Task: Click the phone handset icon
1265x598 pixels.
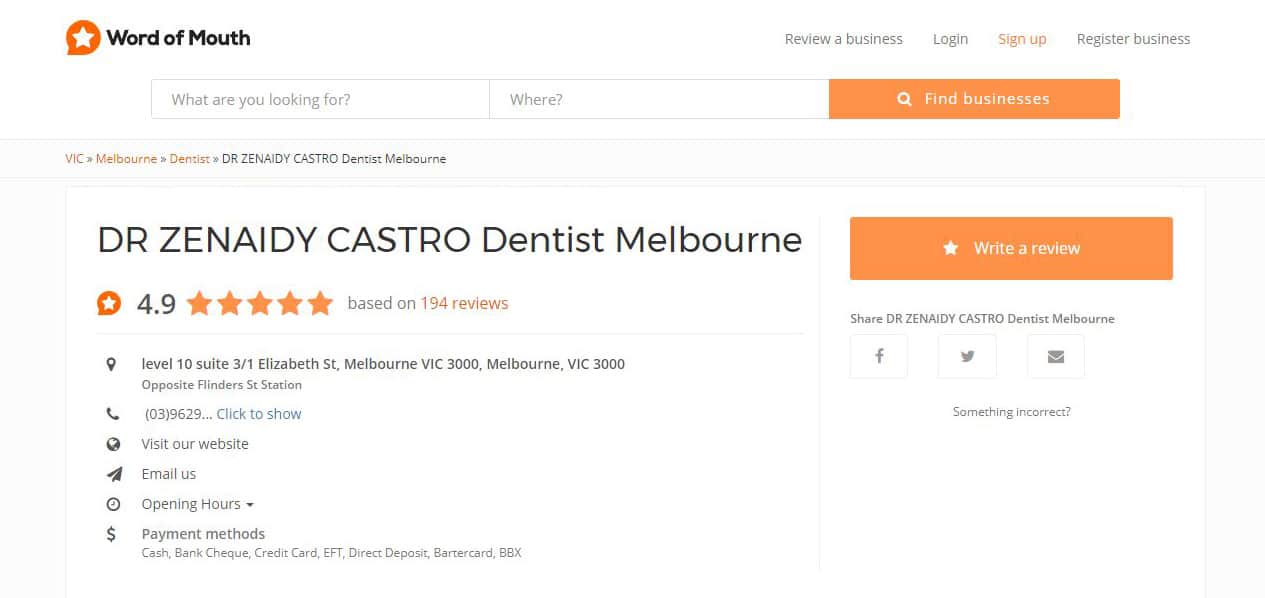Action: [113, 414]
